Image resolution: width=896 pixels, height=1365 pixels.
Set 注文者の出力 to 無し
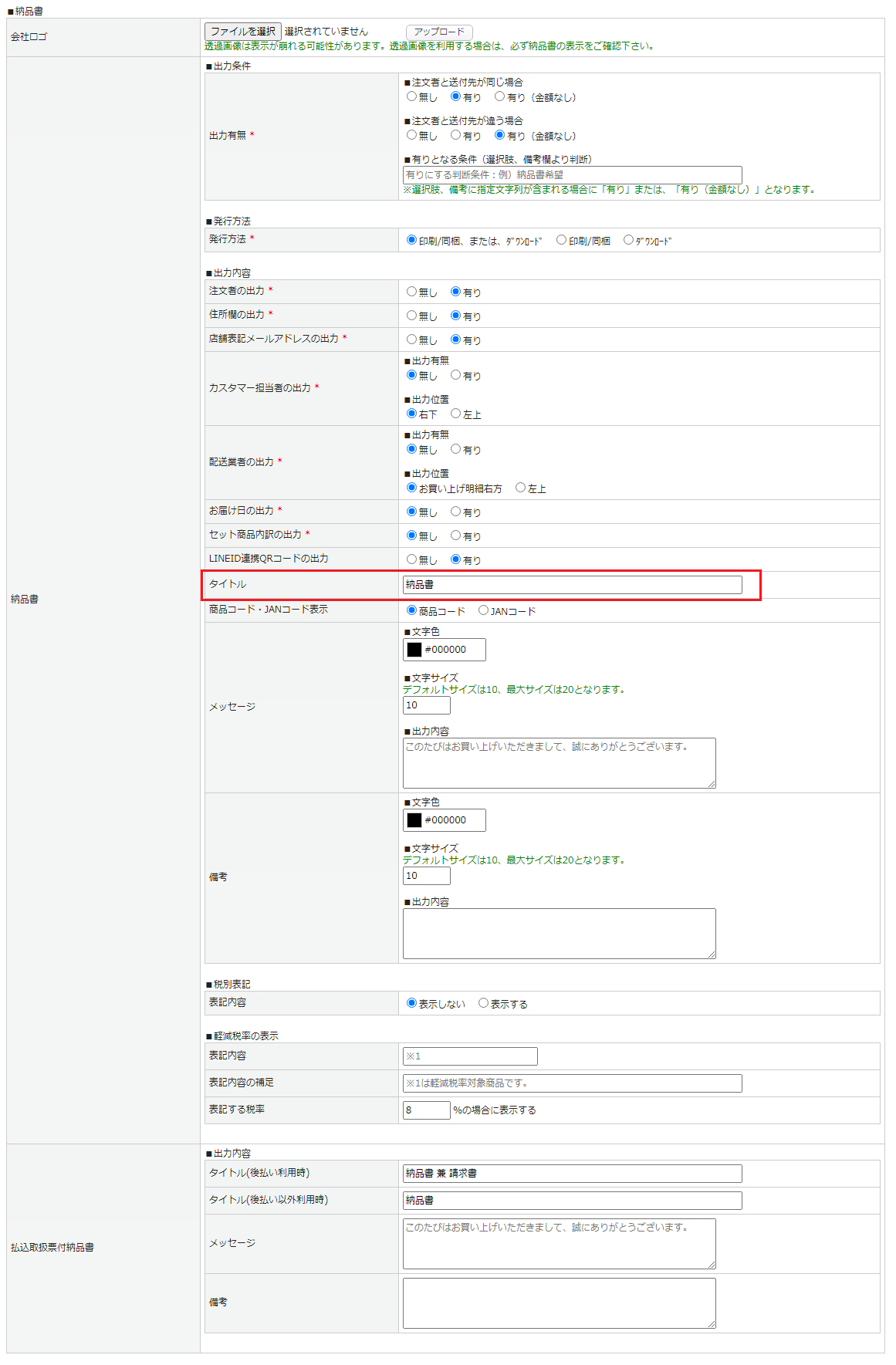pos(412,292)
